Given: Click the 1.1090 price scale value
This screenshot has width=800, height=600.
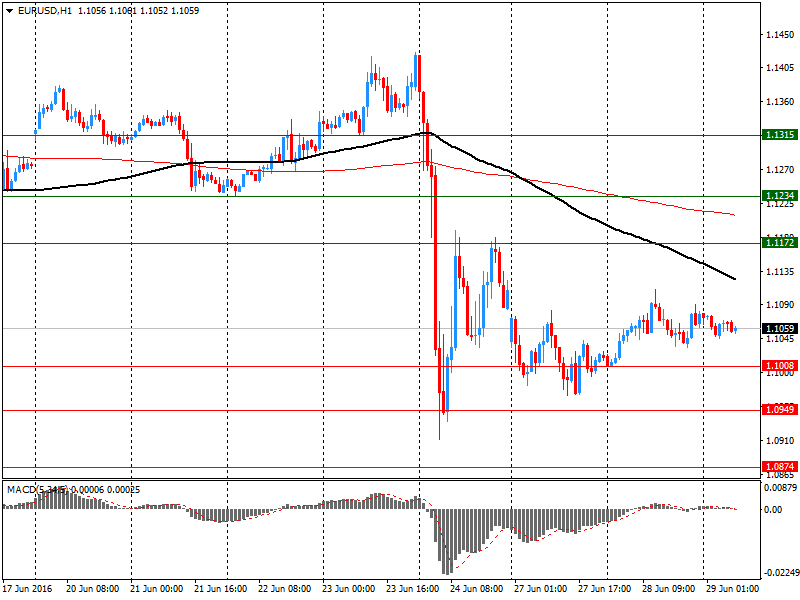Looking at the screenshot, I should tap(780, 305).
